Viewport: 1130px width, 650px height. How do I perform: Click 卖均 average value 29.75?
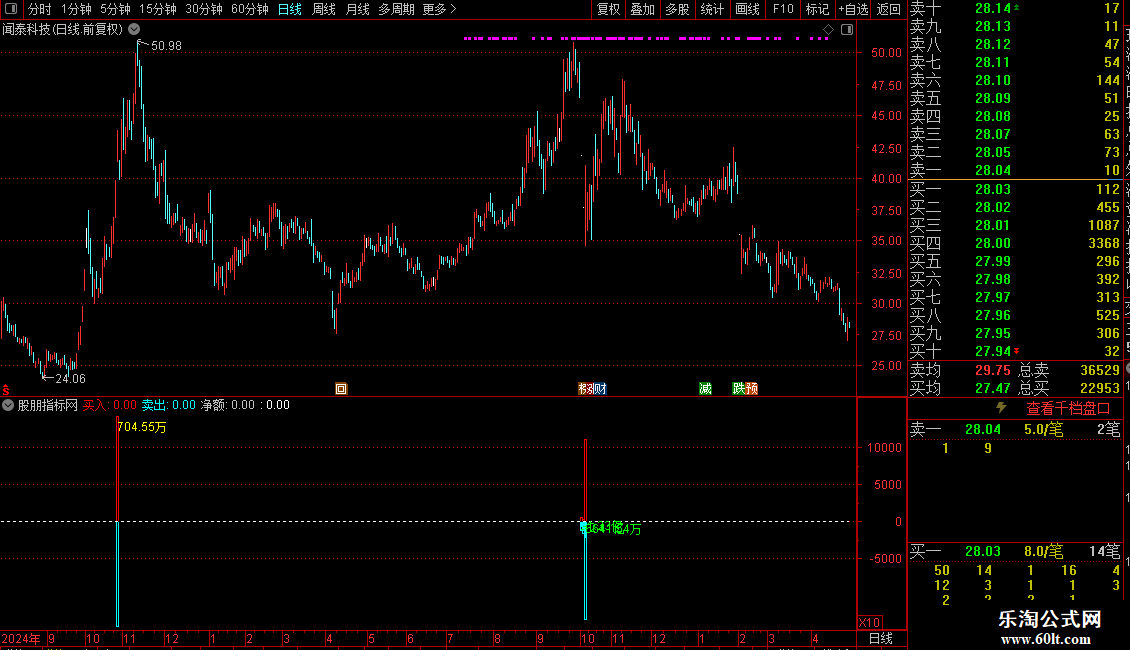pos(993,370)
